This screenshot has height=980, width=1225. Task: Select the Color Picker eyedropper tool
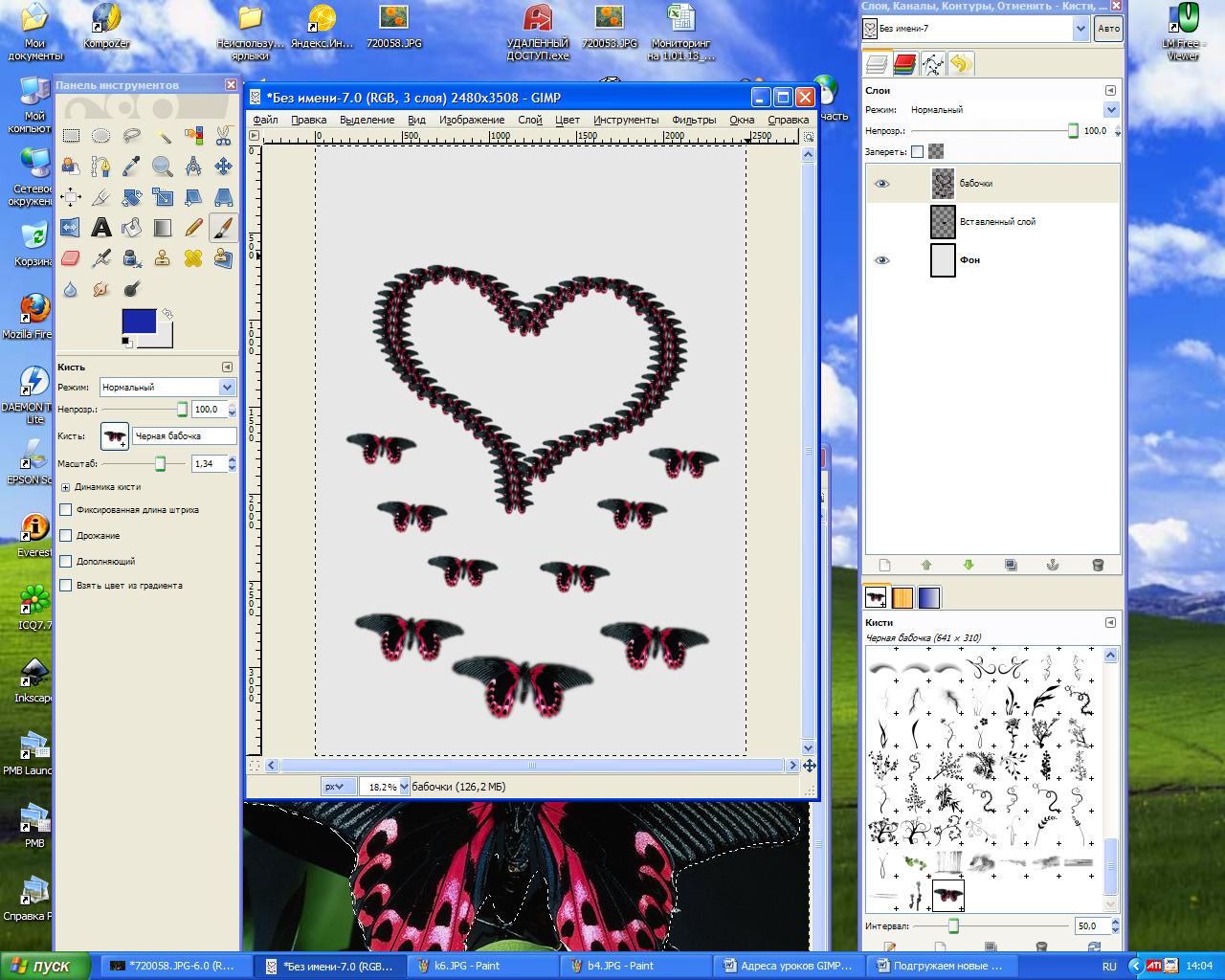[132, 167]
